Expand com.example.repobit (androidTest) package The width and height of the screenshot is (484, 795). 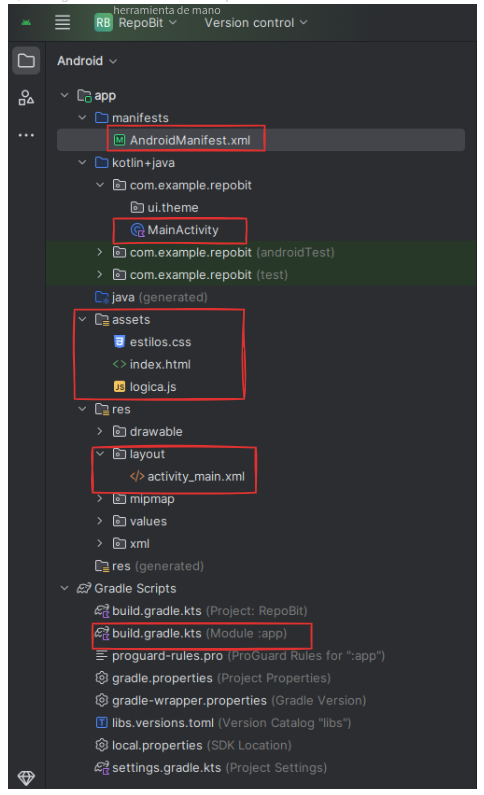pos(100,252)
